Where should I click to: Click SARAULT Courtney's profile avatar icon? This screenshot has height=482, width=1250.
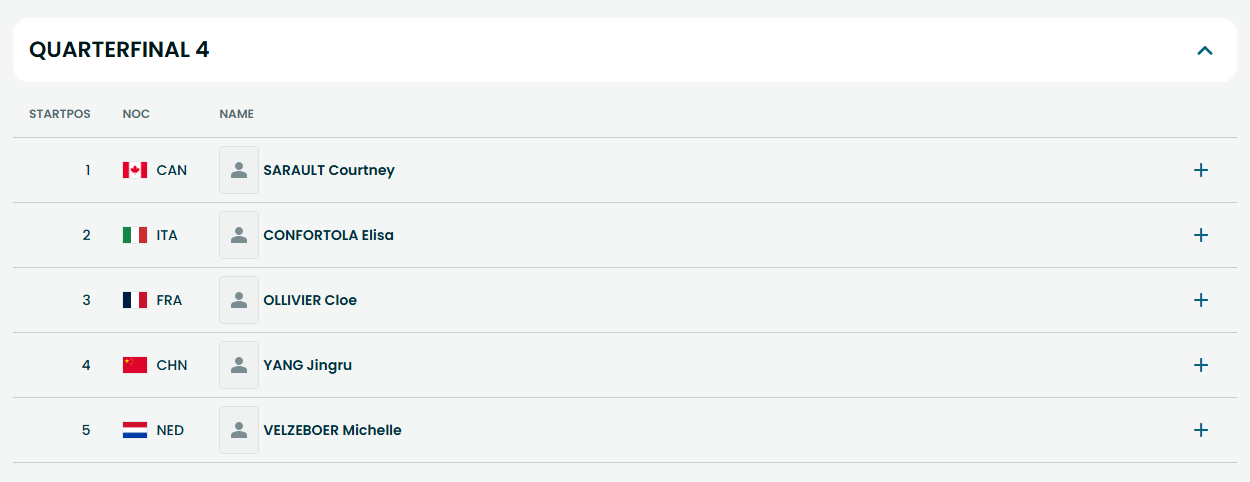[x=239, y=170]
